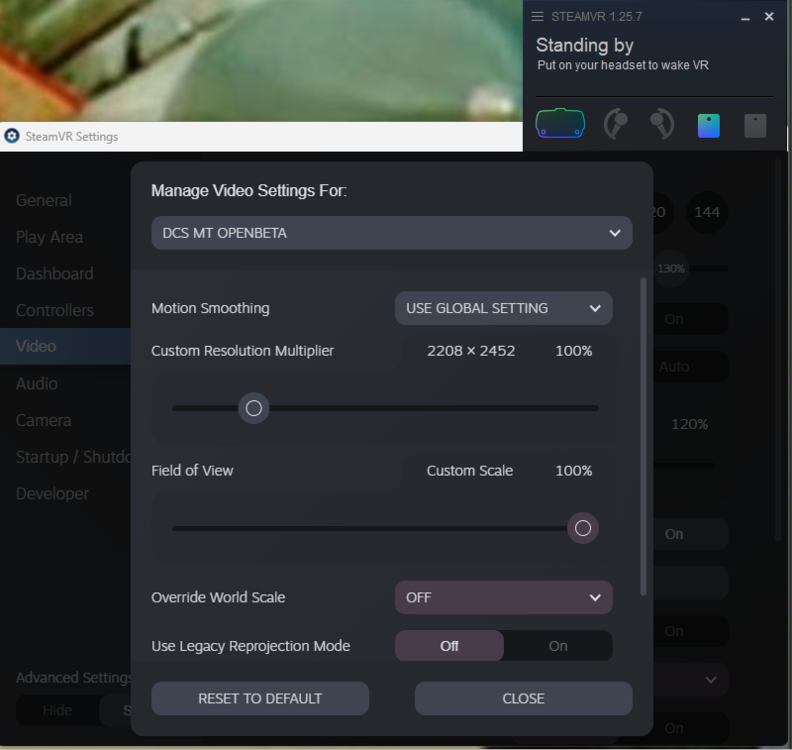The width and height of the screenshot is (792, 750).
Task: Minimize the SteamVR status window
Action: (x=745, y=18)
